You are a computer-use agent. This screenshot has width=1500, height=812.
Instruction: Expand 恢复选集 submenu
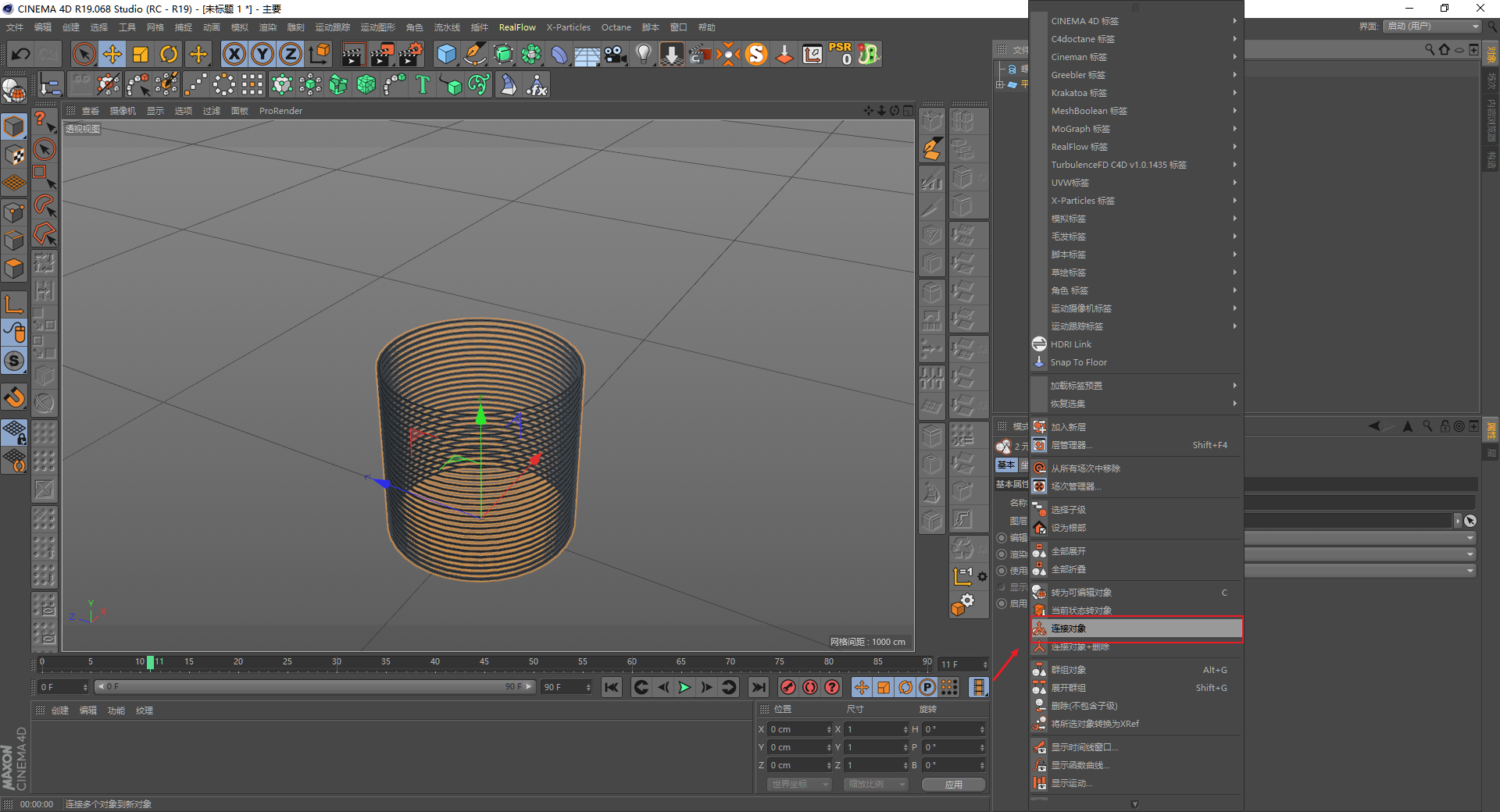(x=1136, y=404)
